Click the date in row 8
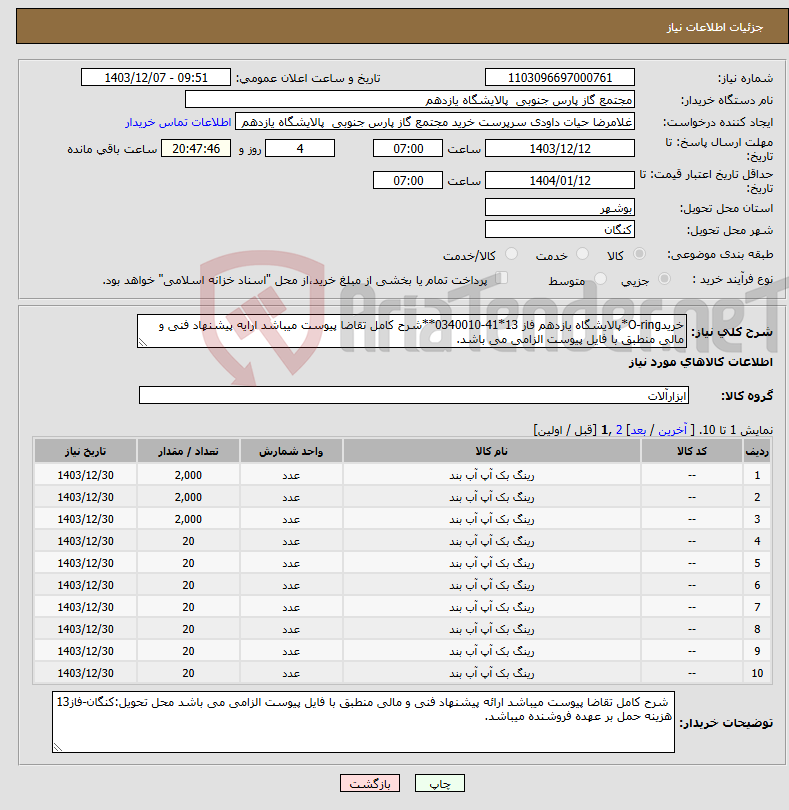The height and width of the screenshot is (810, 789). pyautogui.click(x=85, y=629)
